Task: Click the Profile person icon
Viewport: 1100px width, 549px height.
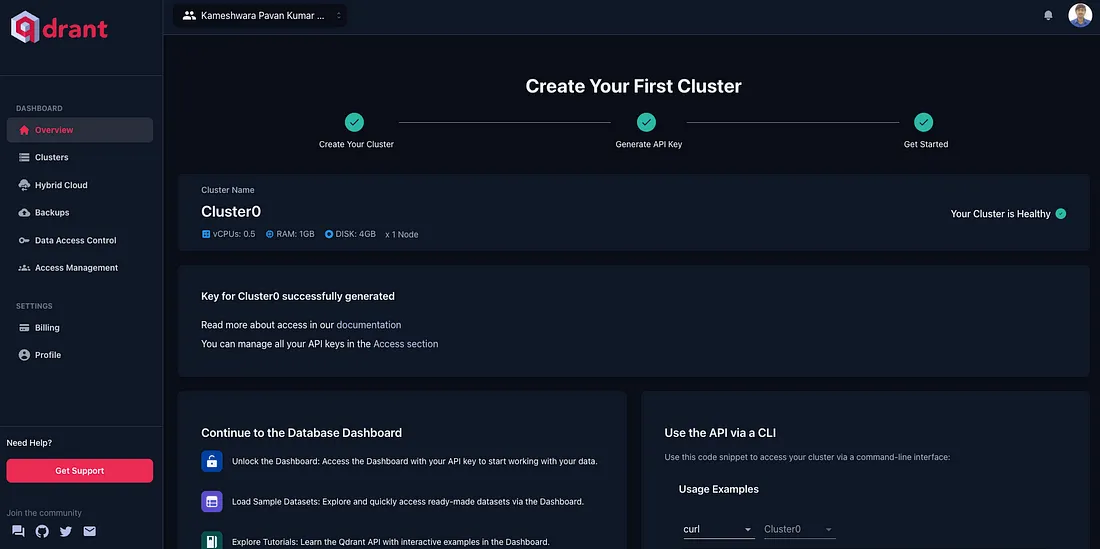Action: pyautogui.click(x=24, y=355)
